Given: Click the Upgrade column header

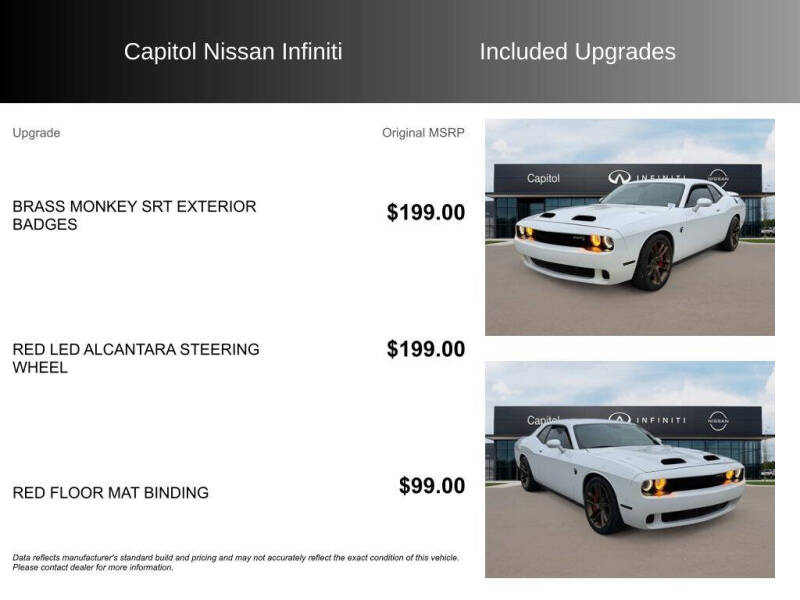Looking at the screenshot, I should click(36, 133).
